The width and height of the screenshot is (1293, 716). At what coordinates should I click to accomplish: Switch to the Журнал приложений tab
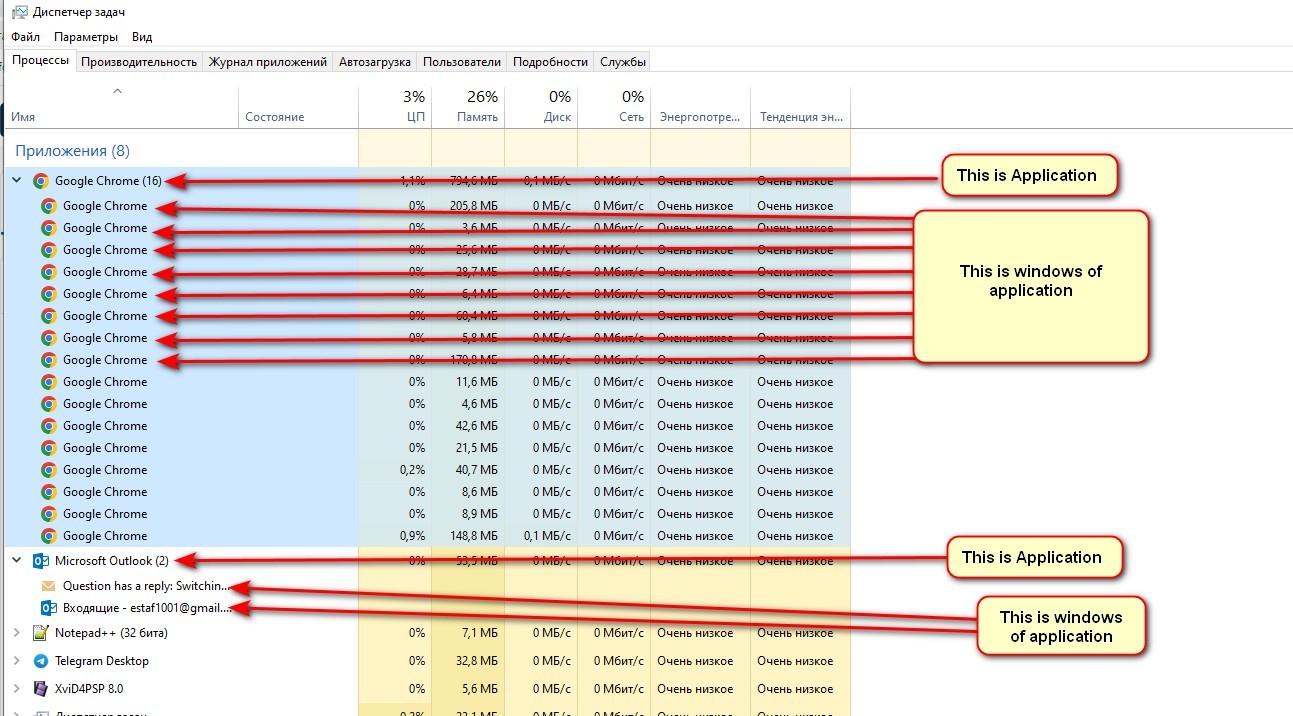(x=267, y=62)
